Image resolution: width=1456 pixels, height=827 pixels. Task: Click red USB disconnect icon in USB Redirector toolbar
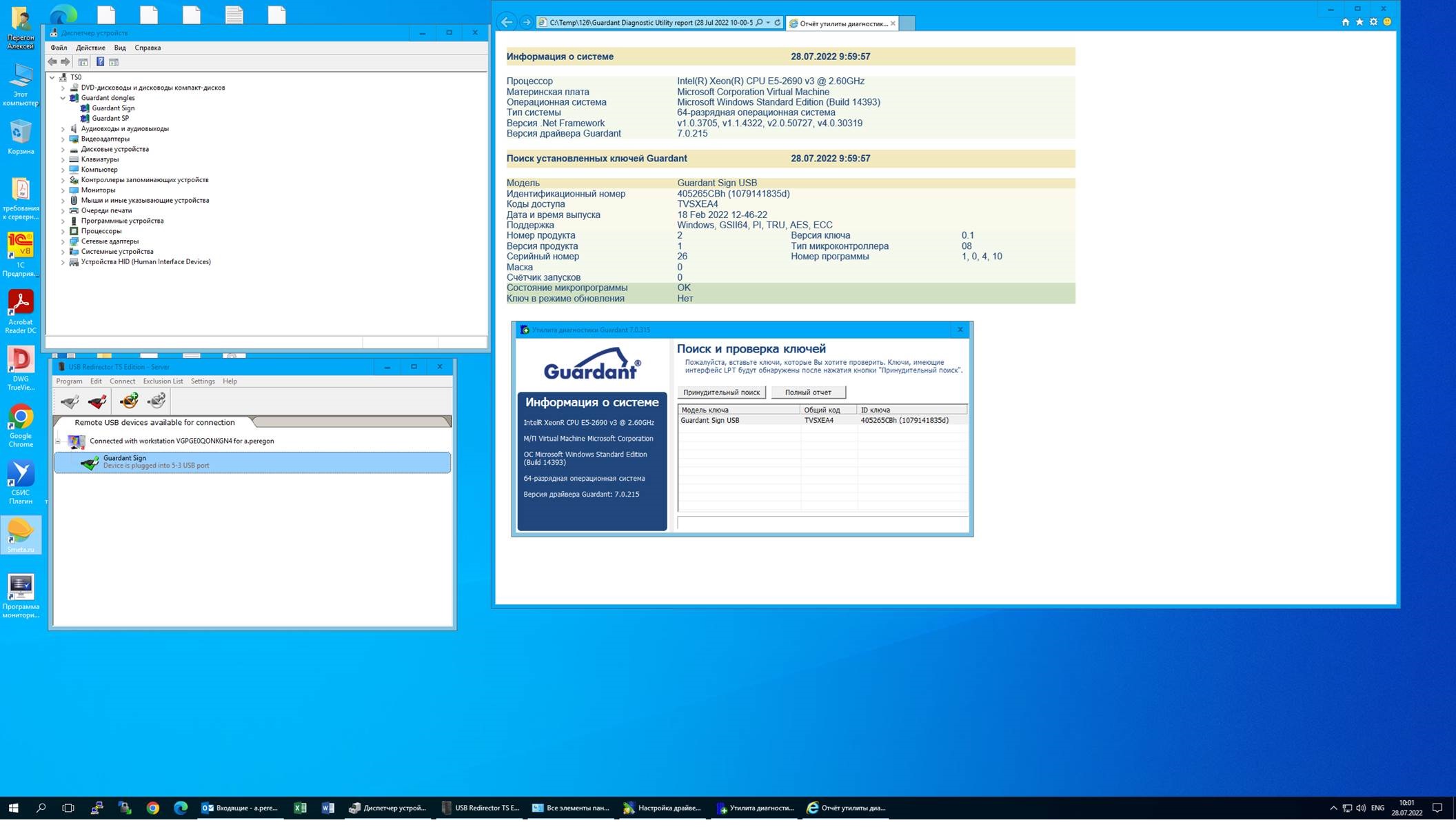(x=97, y=401)
